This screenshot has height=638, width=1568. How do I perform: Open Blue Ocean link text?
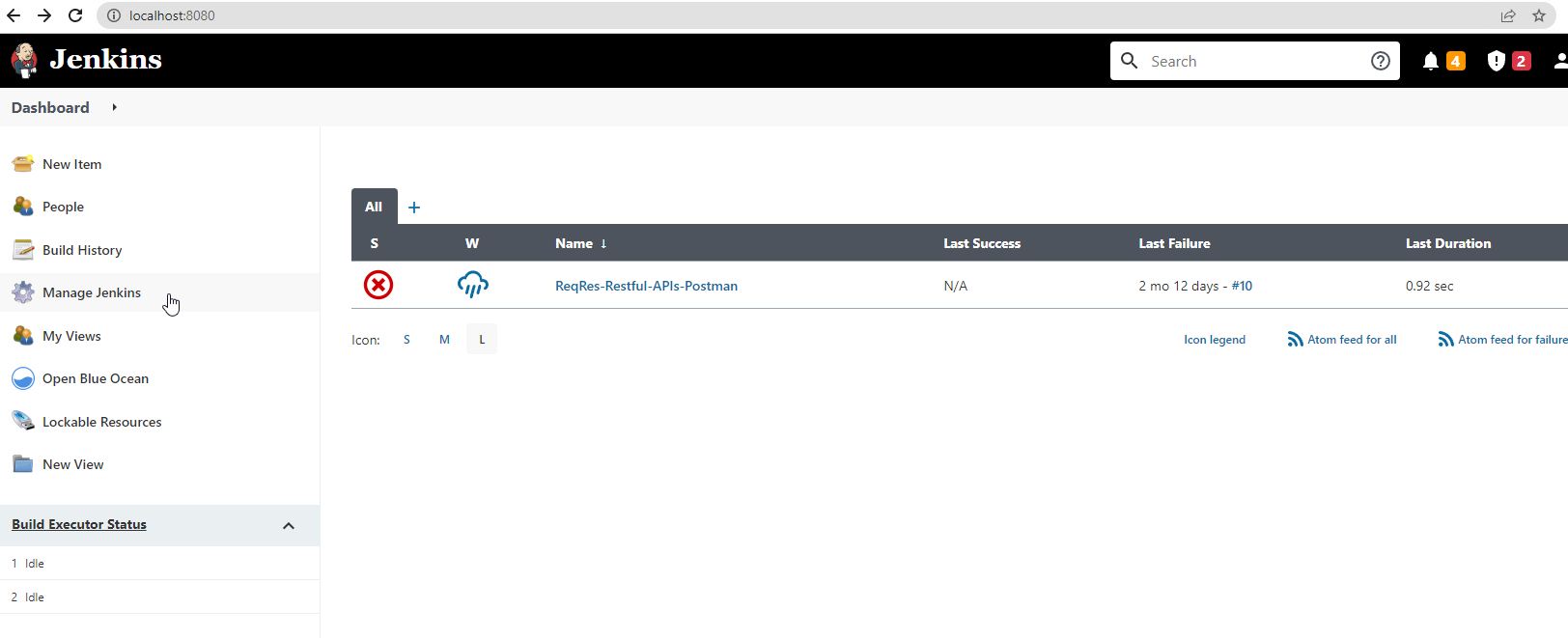(x=96, y=378)
